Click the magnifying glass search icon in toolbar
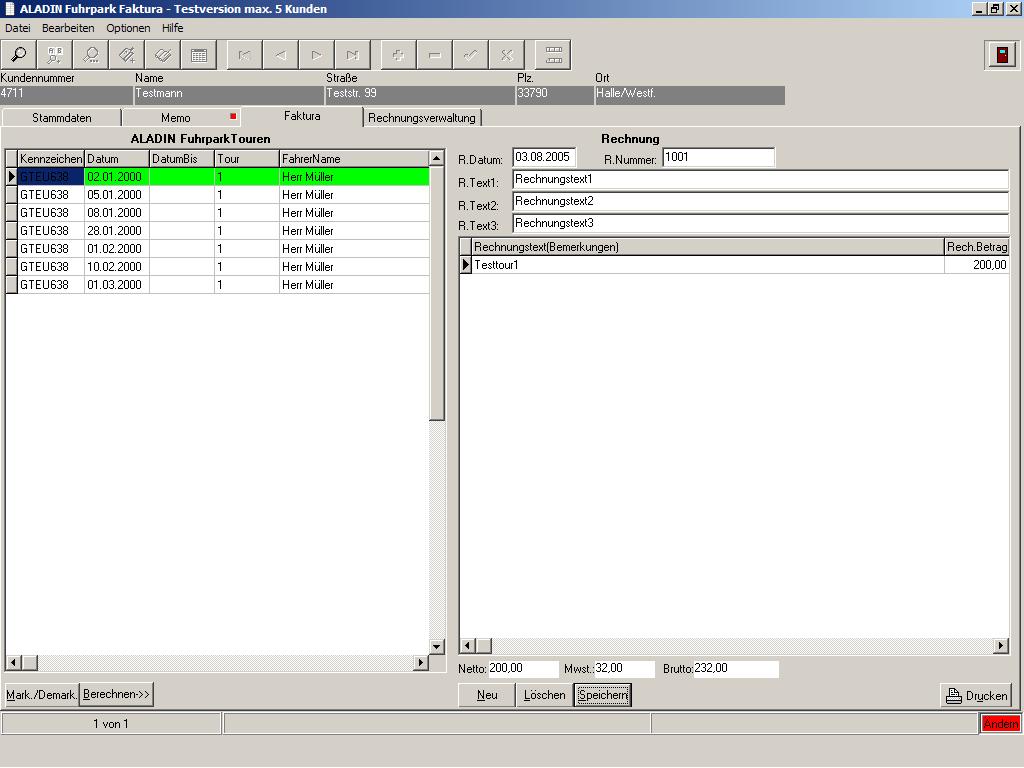Screen dimensions: 1024x768 pyautogui.click(x=19, y=55)
